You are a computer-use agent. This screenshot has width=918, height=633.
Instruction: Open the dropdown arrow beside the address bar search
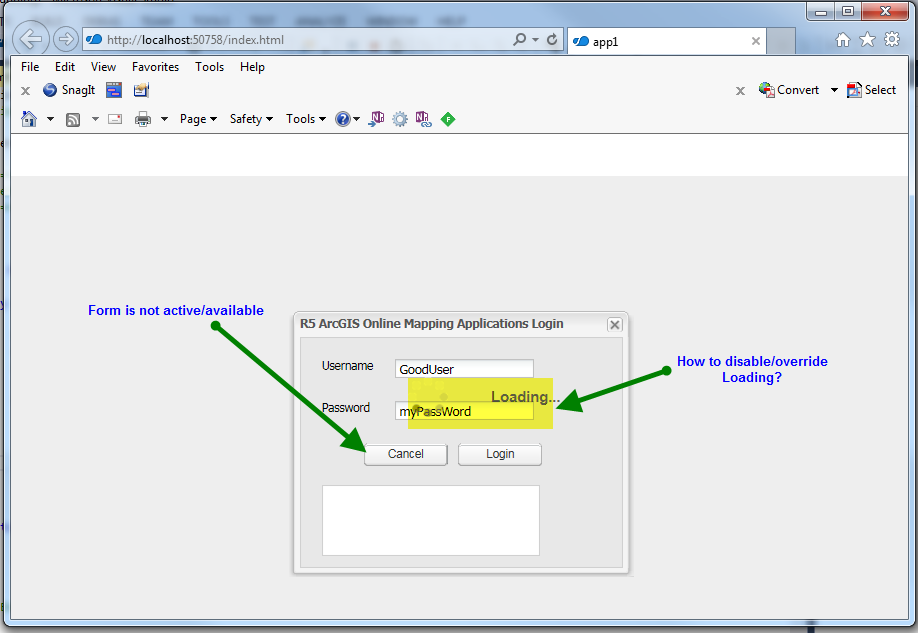pyautogui.click(x=535, y=40)
